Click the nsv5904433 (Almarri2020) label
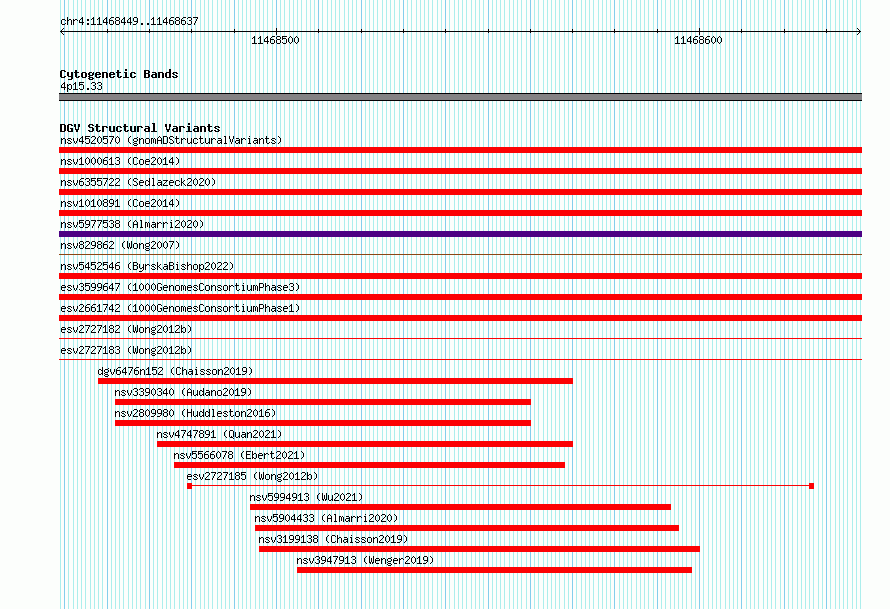890x609 pixels. 326,518
